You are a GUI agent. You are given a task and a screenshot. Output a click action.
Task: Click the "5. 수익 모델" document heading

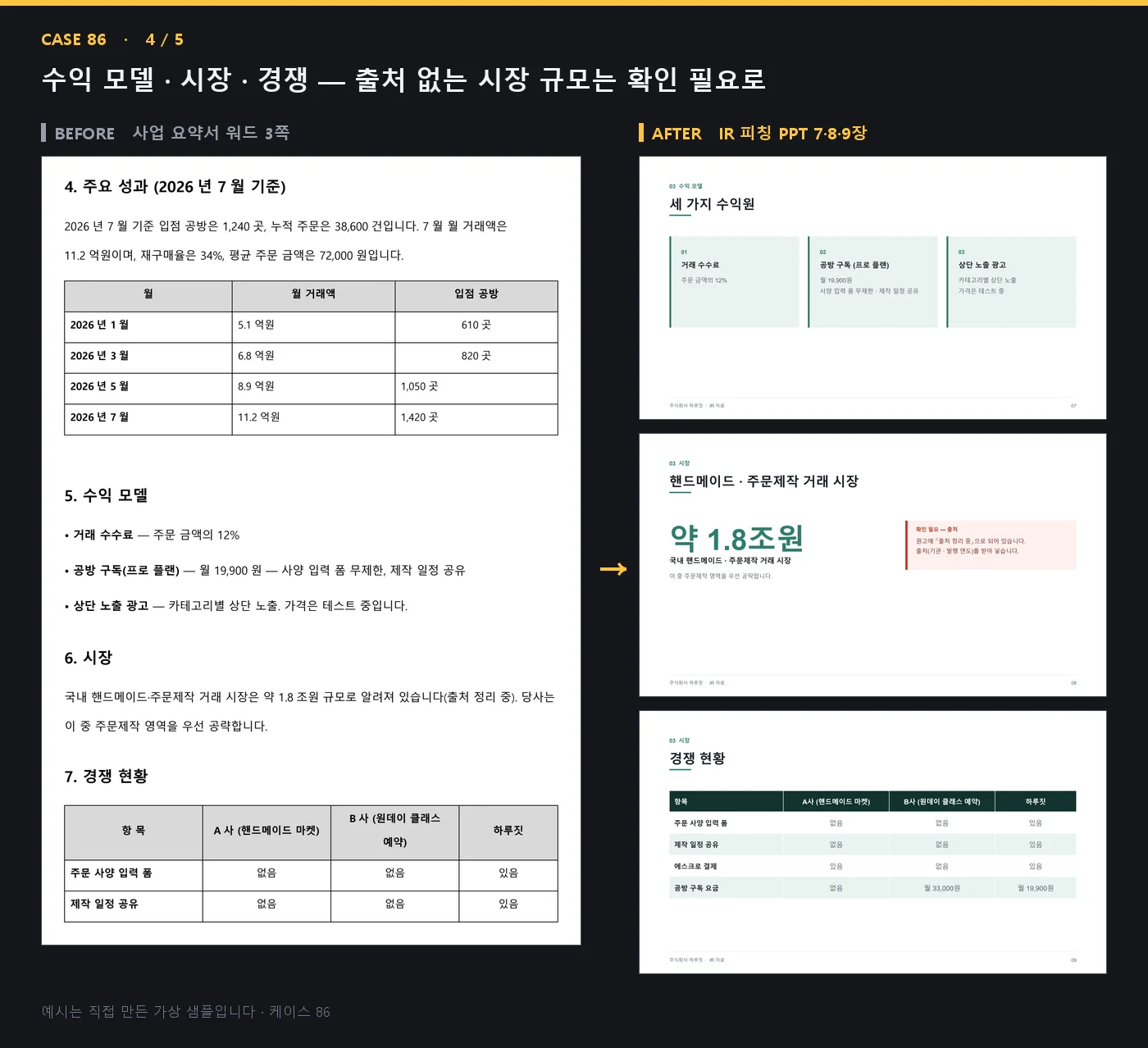(x=106, y=495)
